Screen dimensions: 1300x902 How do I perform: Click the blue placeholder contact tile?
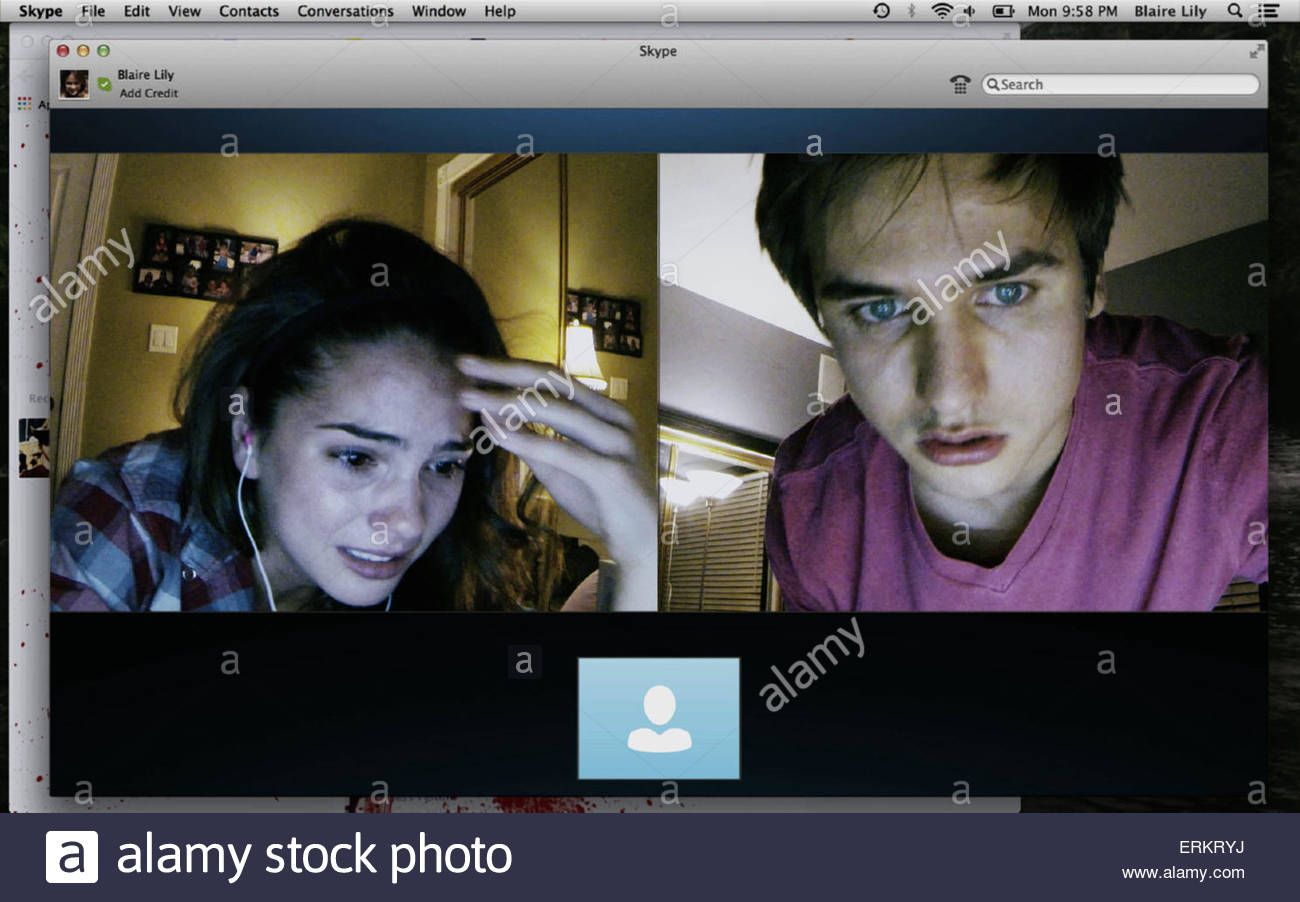[x=659, y=718]
